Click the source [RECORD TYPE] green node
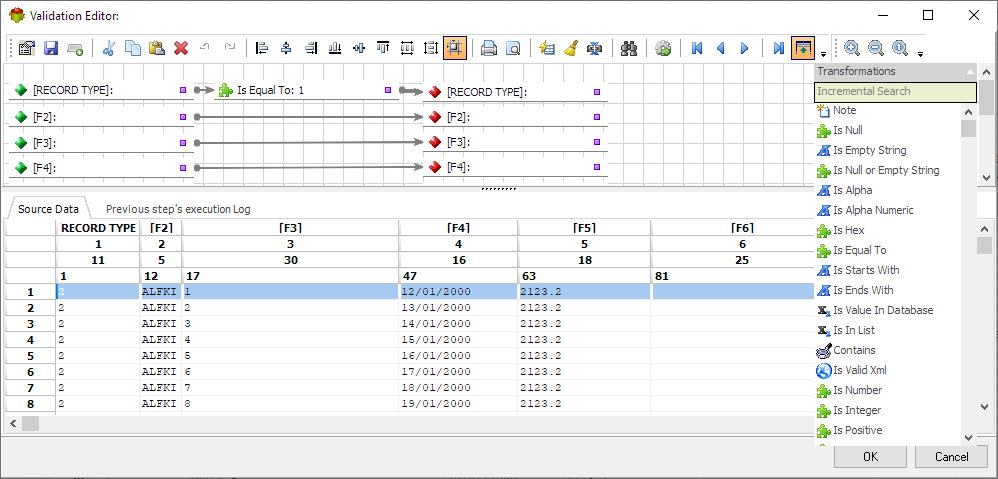998x479 pixels. pyautogui.click(x=101, y=91)
